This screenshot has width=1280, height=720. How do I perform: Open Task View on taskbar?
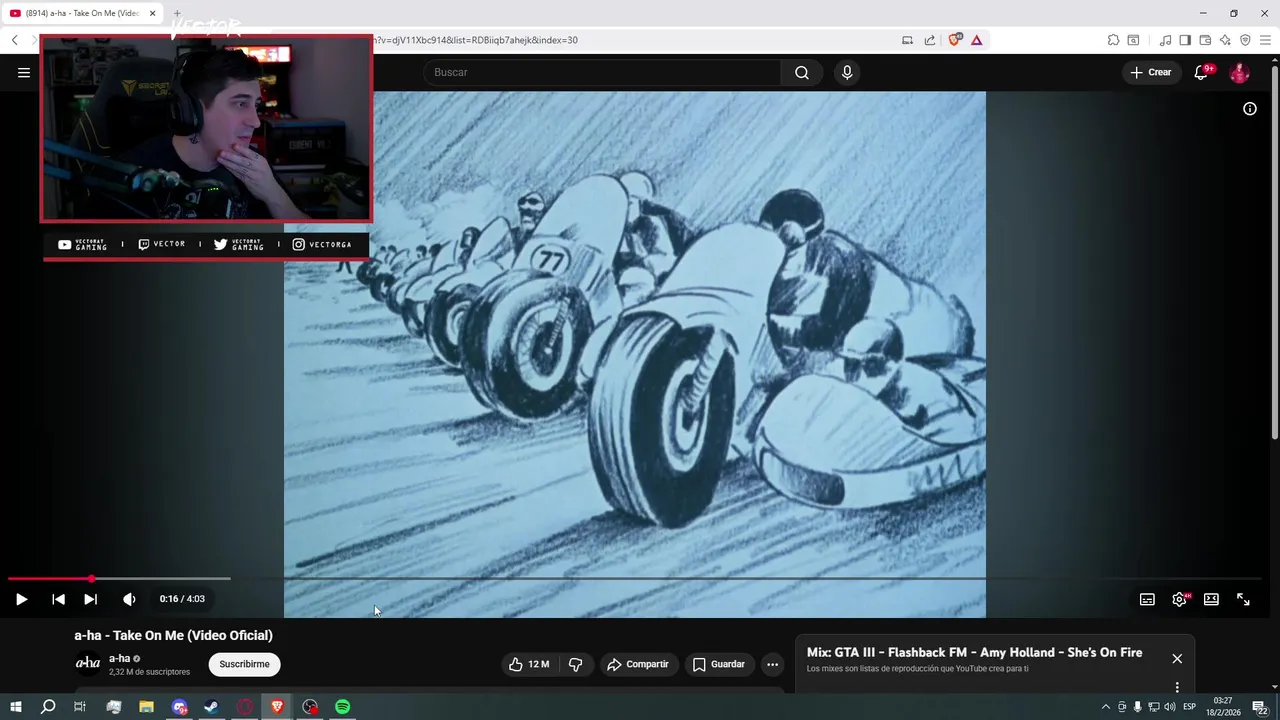click(80, 707)
